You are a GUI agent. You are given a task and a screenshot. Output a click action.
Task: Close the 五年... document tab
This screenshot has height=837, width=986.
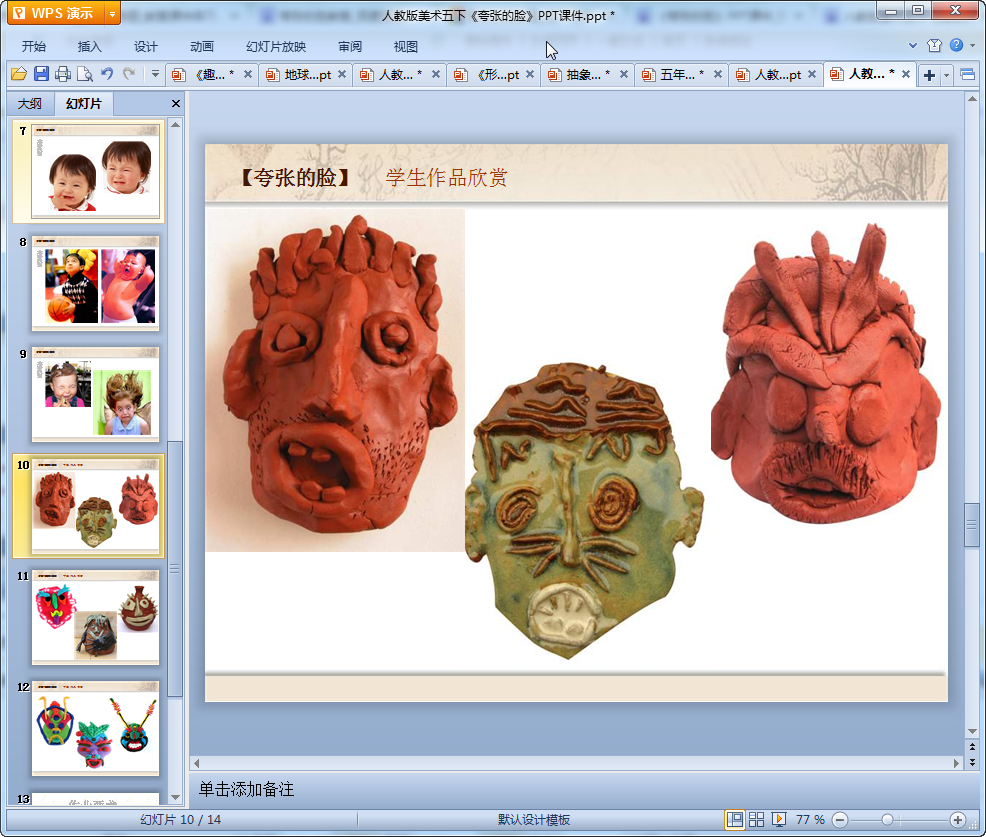tap(717, 74)
